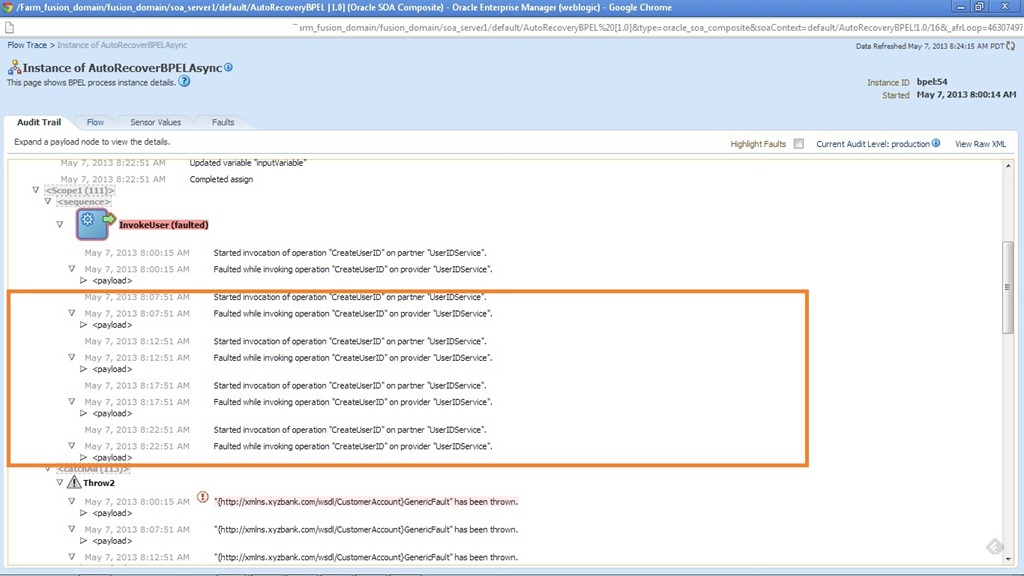Screen dimensions: 1024x576
Task: Collapse the Scope1 (111) node
Action: pos(36,190)
